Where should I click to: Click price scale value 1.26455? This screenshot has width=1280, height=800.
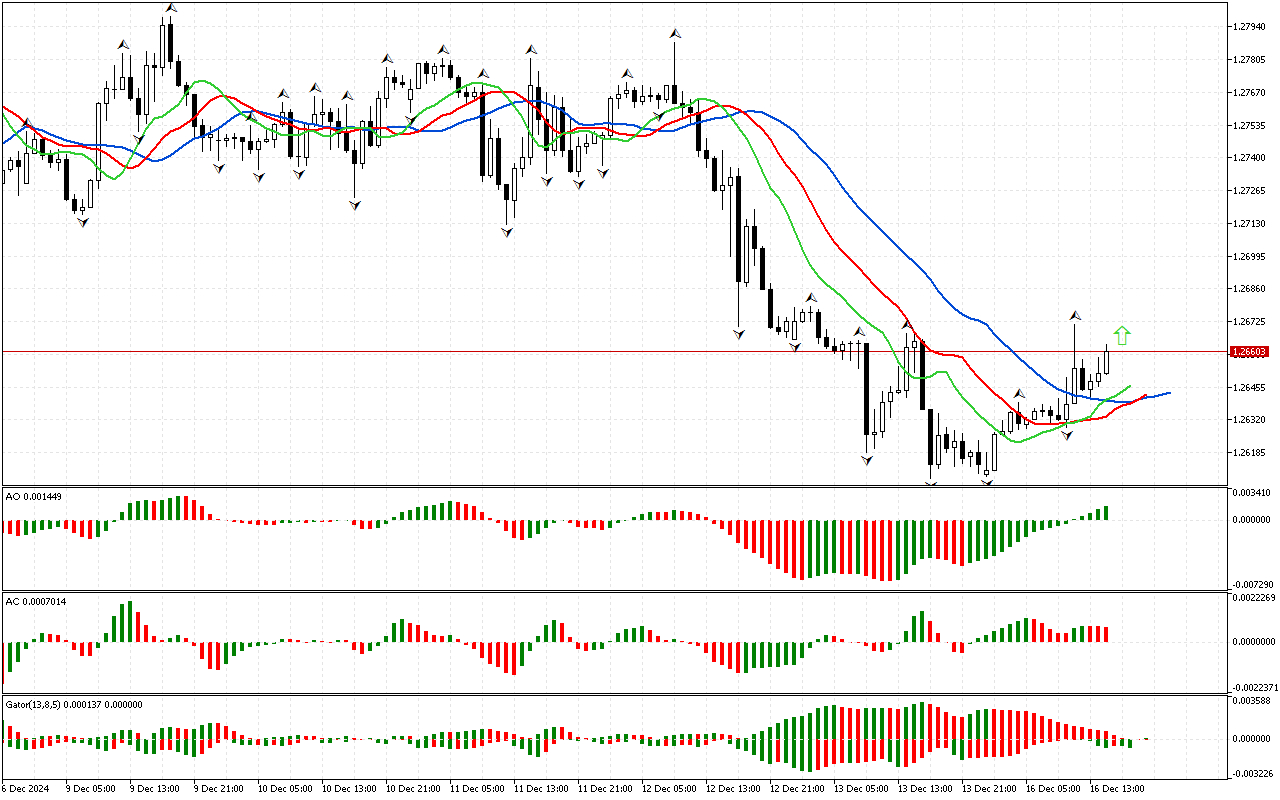[1250, 388]
